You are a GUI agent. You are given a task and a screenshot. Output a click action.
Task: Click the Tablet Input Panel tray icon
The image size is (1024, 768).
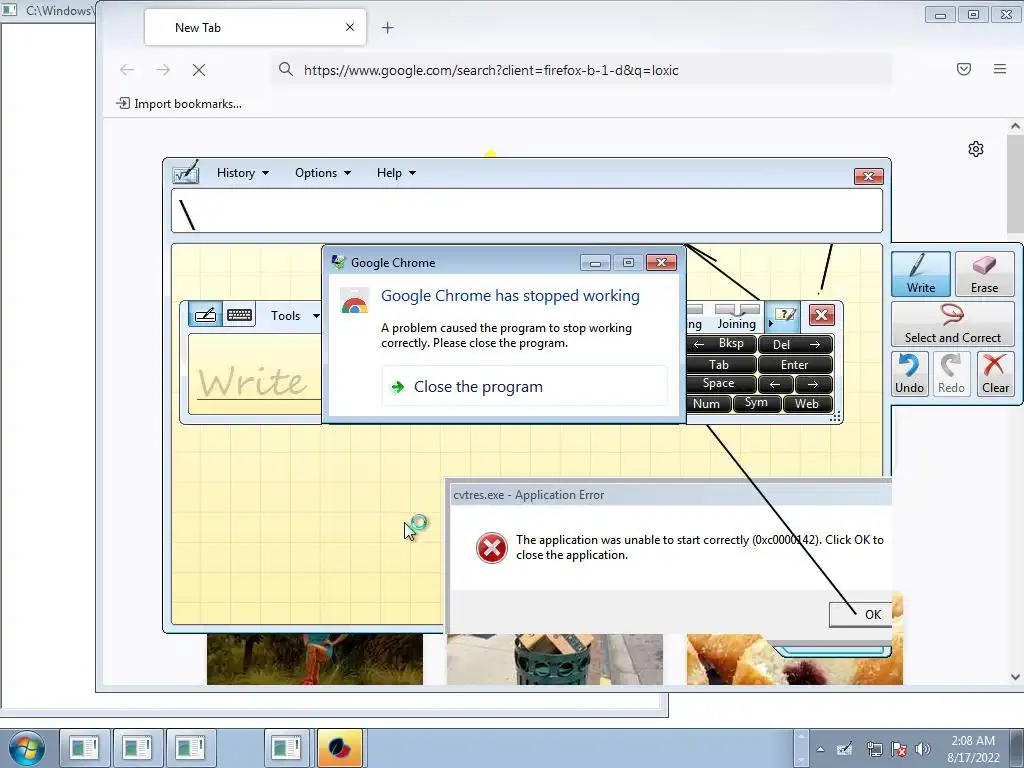tap(845, 749)
